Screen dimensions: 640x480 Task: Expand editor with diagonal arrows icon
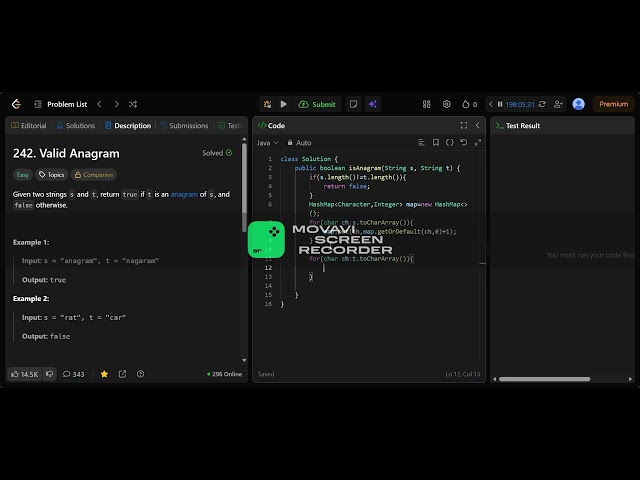(x=478, y=142)
